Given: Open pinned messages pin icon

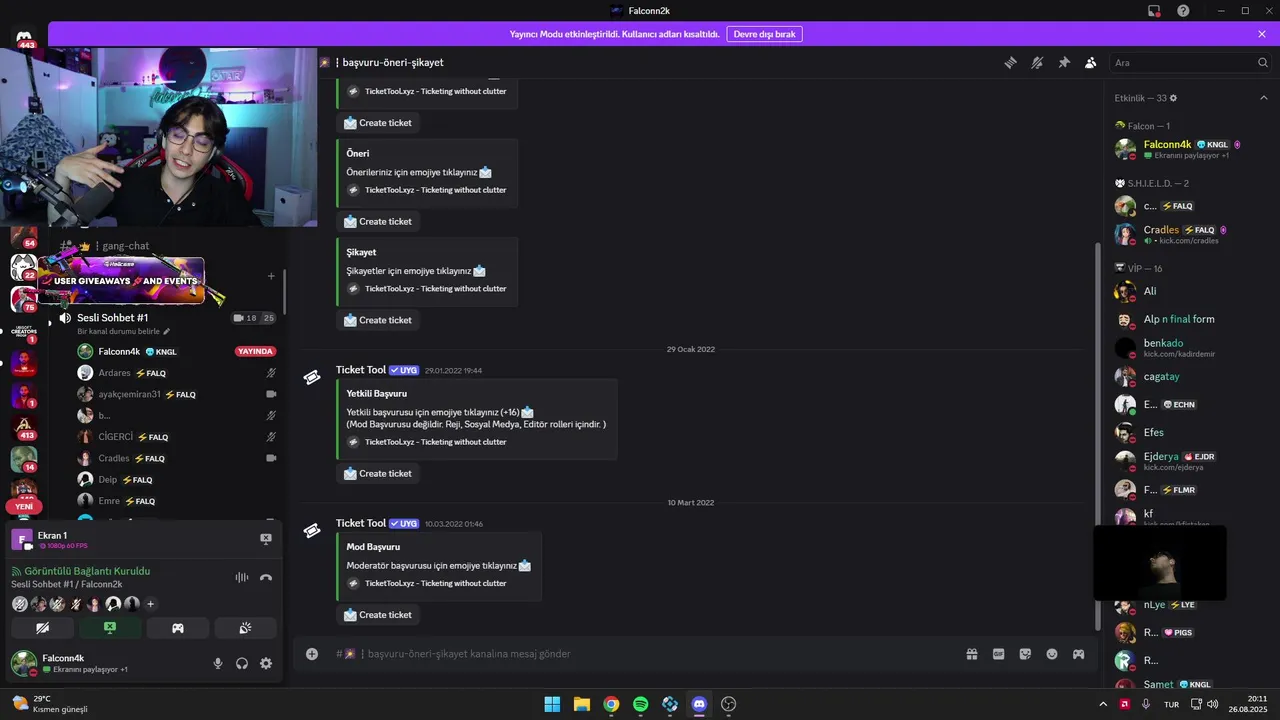Looking at the screenshot, I should click(1064, 62).
